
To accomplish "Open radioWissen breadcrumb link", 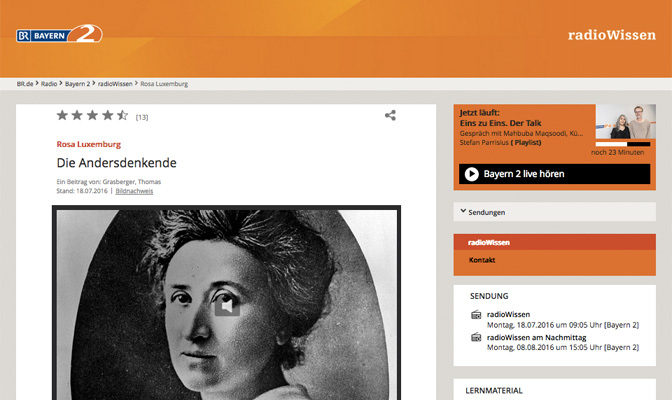I will pos(115,84).
